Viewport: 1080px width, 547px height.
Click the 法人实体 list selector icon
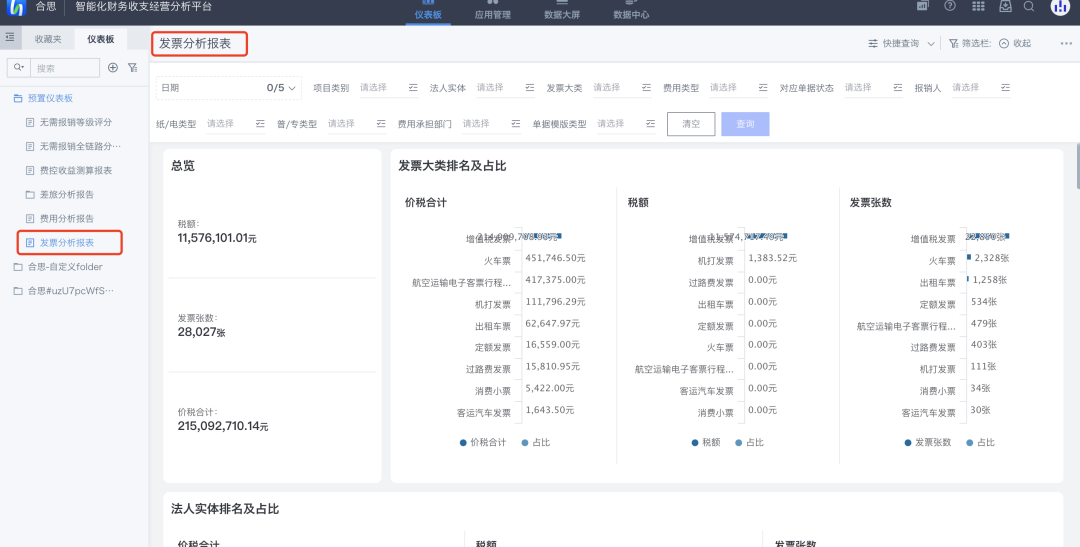point(530,87)
